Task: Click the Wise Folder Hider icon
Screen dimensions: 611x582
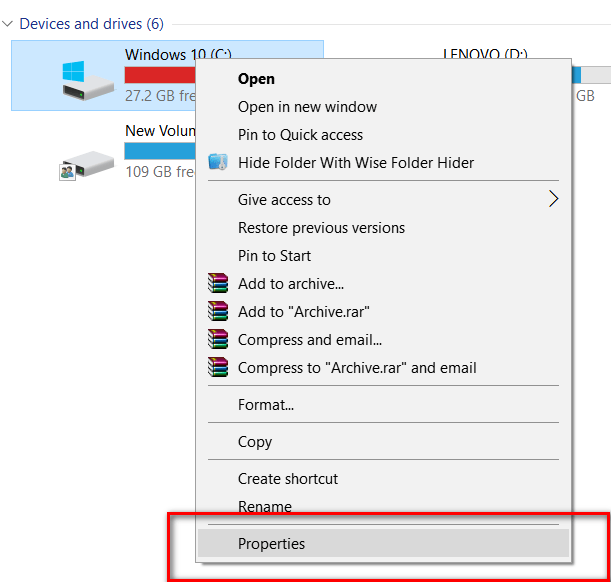Action: (218, 162)
